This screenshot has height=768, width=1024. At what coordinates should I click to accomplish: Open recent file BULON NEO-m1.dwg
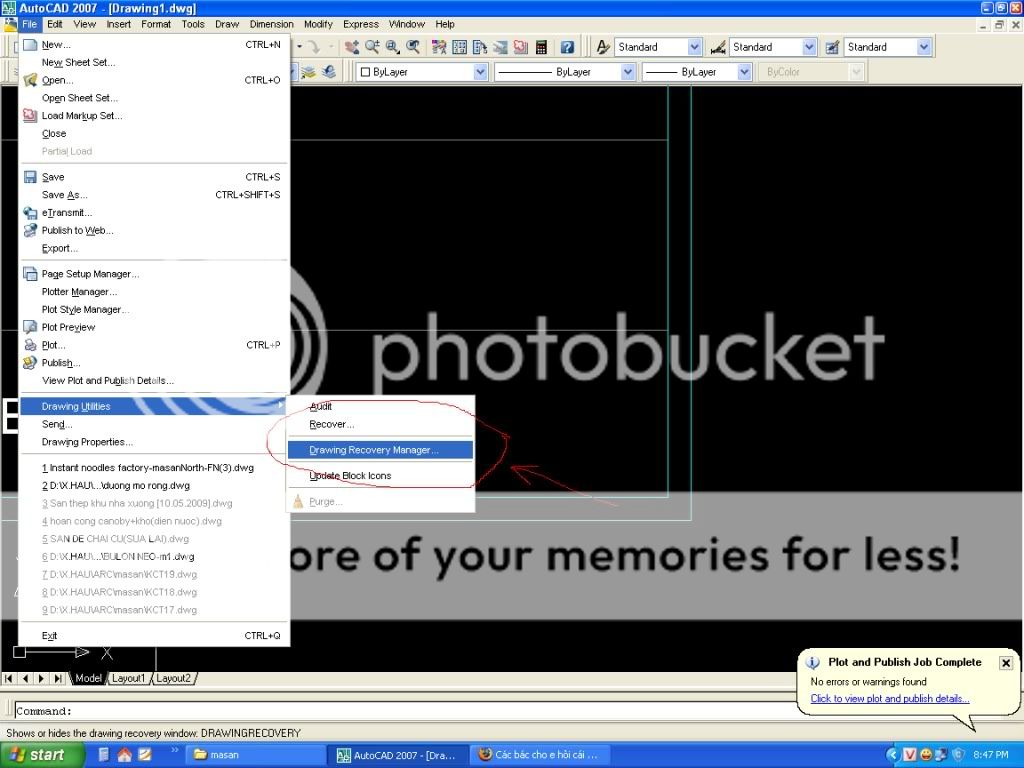click(154, 556)
